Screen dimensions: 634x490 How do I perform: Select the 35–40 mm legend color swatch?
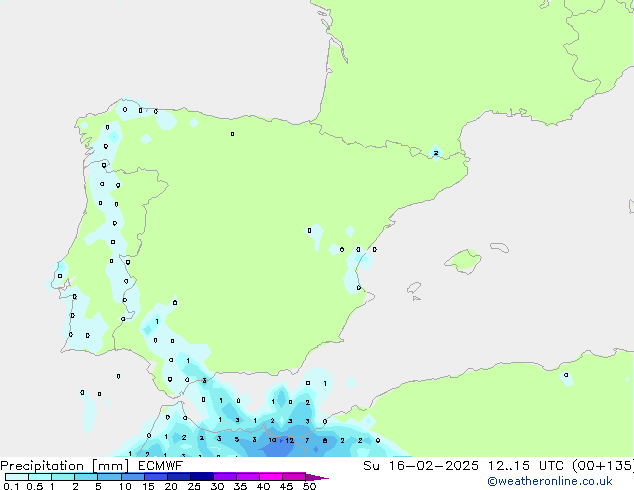[x=247, y=477]
